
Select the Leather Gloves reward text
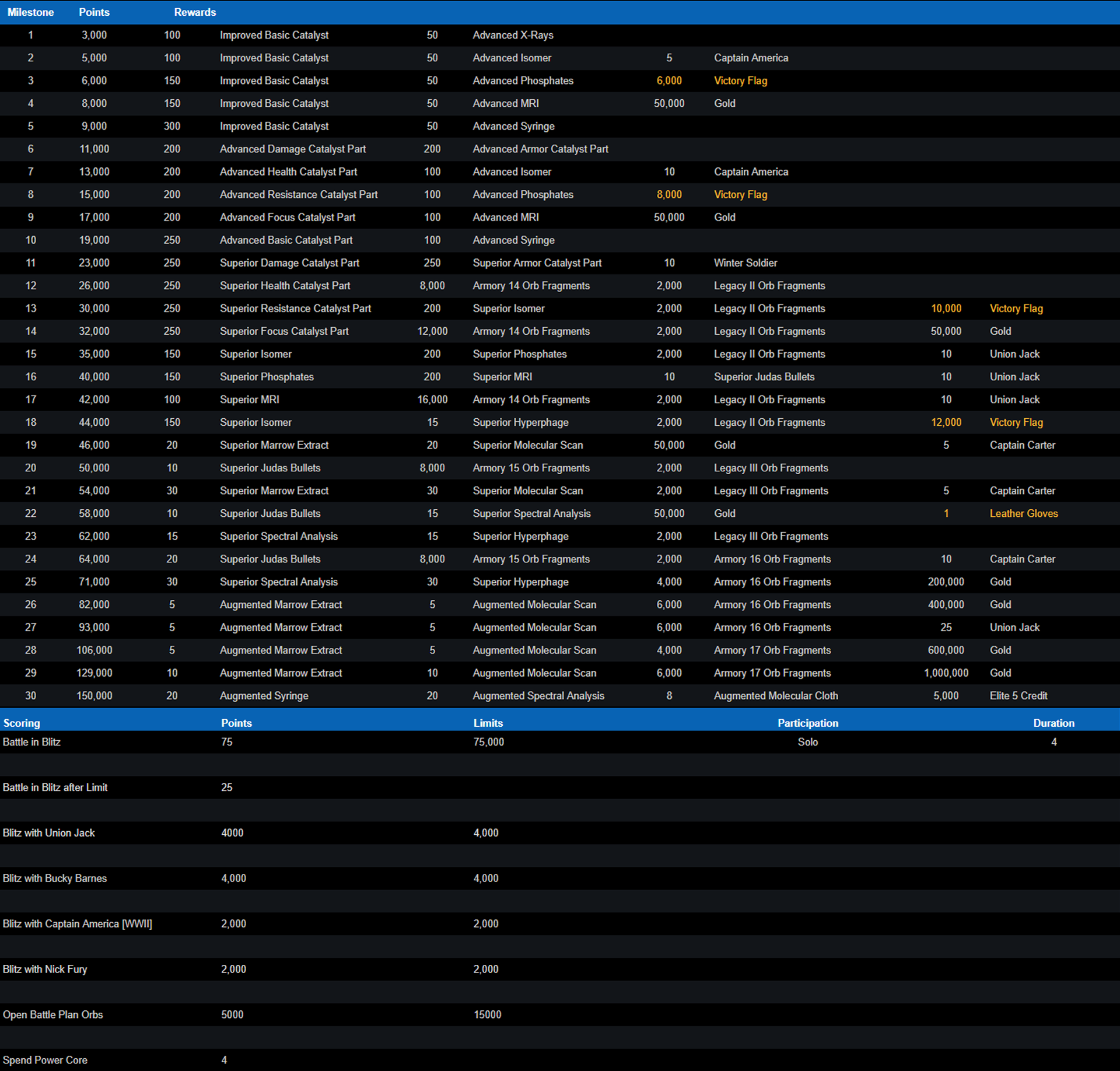pyautogui.click(x=1023, y=513)
